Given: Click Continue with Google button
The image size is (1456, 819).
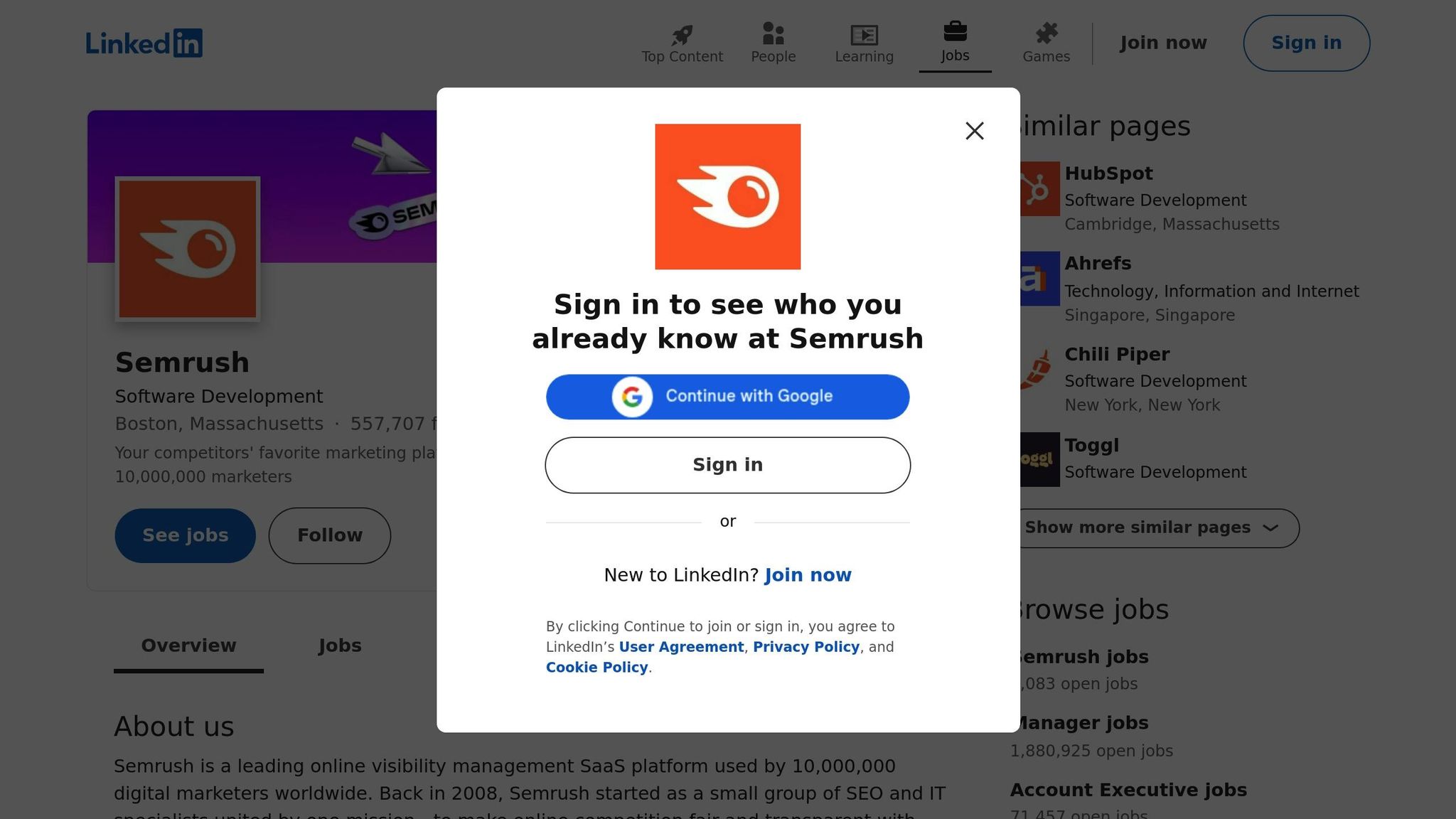Looking at the screenshot, I should pyautogui.click(x=727, y=397).
